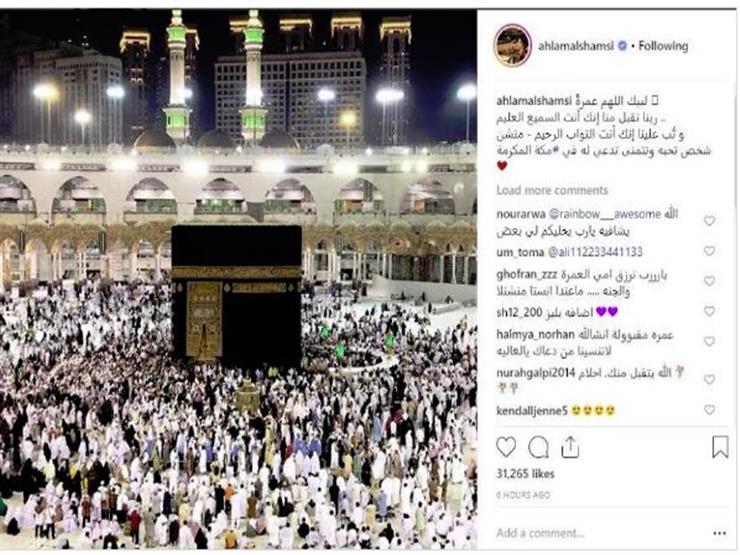Like kendalljenne5's comment heart

tap(709, 410)
